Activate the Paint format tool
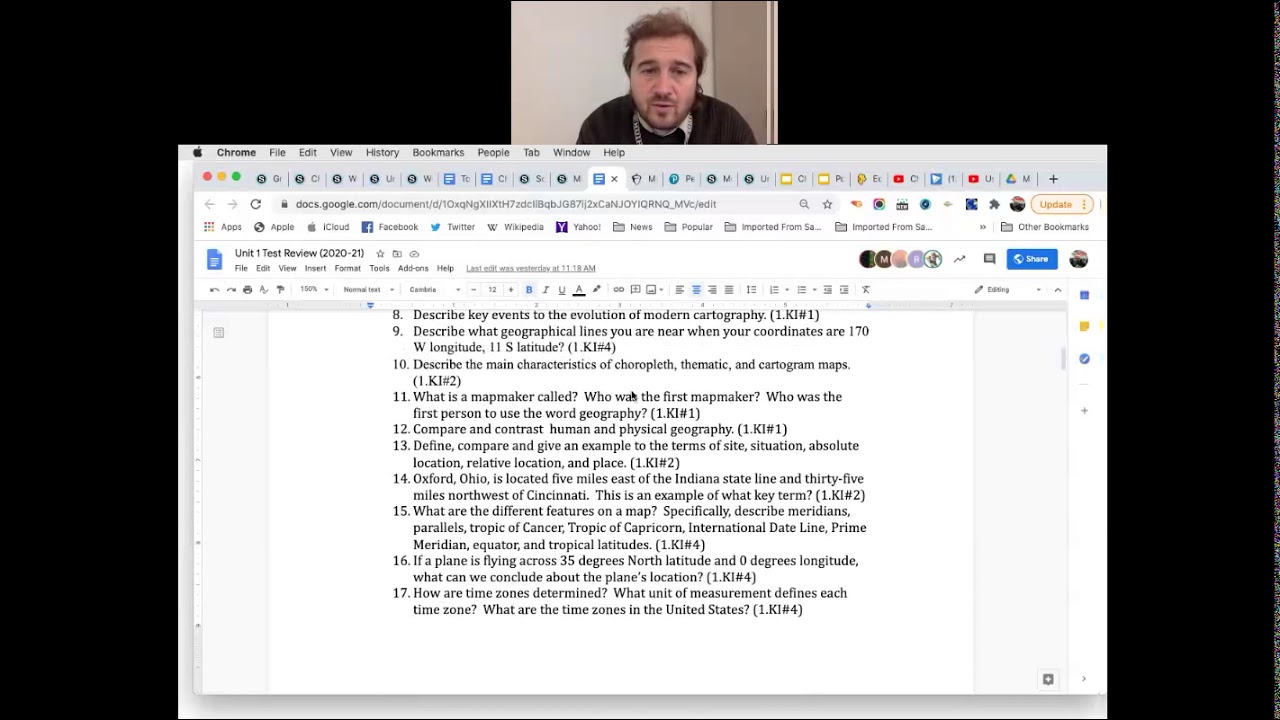Viewport: 1280px width, 720px height. 280,290
